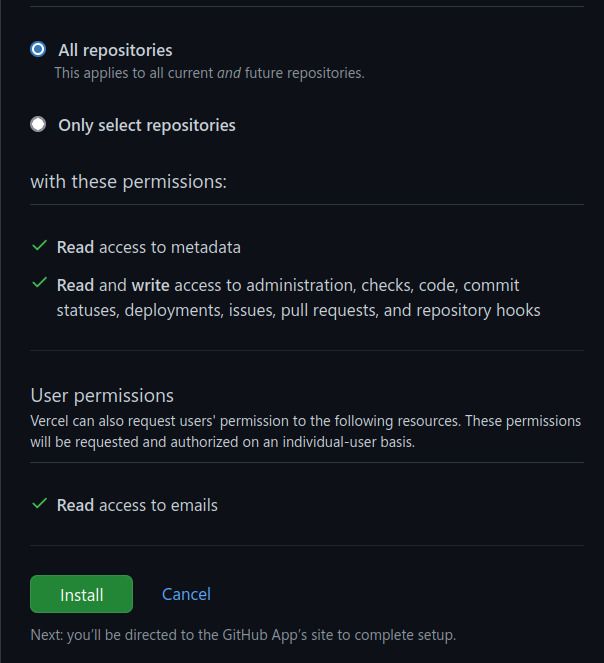
Task: Click the "All repositories" label text
Action: [115, 50]
